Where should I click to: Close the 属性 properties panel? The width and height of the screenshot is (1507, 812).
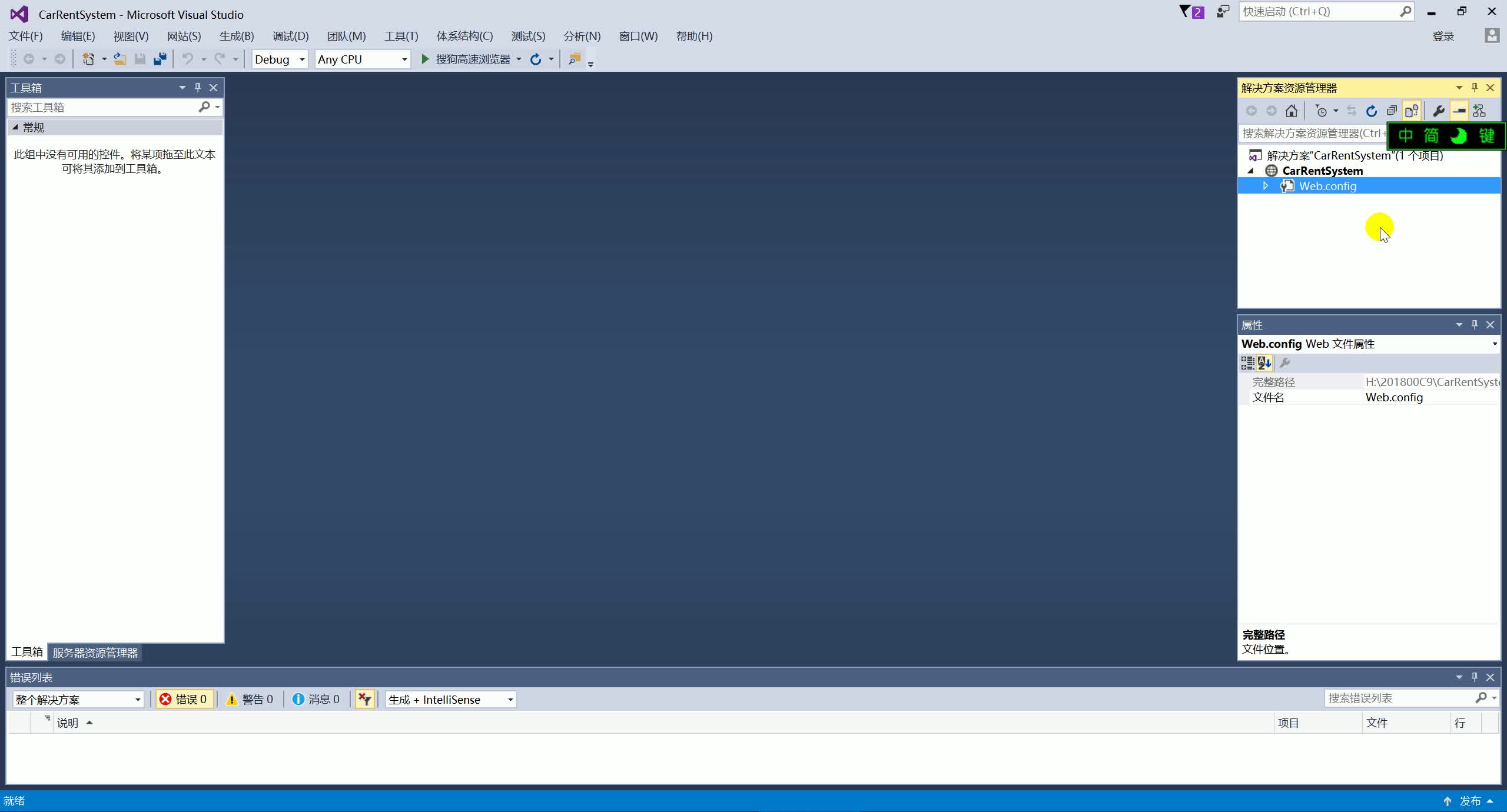pos(1491,325)
